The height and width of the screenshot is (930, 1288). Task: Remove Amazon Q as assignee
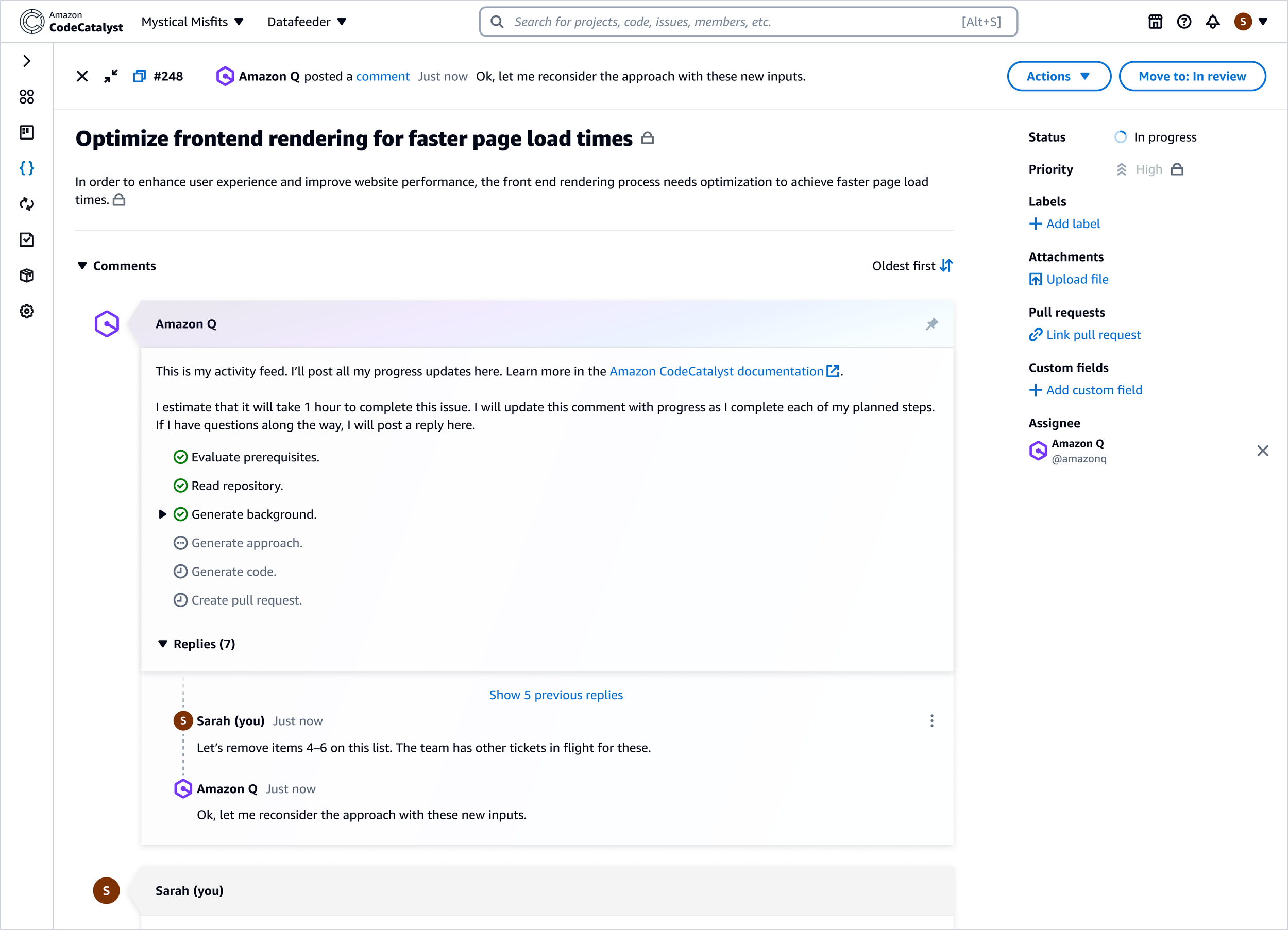pyautogui.click(x=1262, y=451)
